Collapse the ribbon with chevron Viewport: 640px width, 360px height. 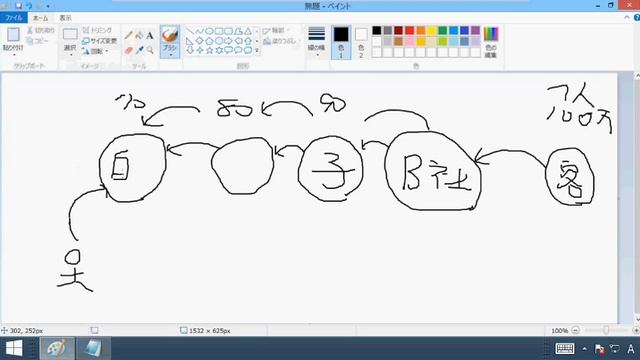627,18
